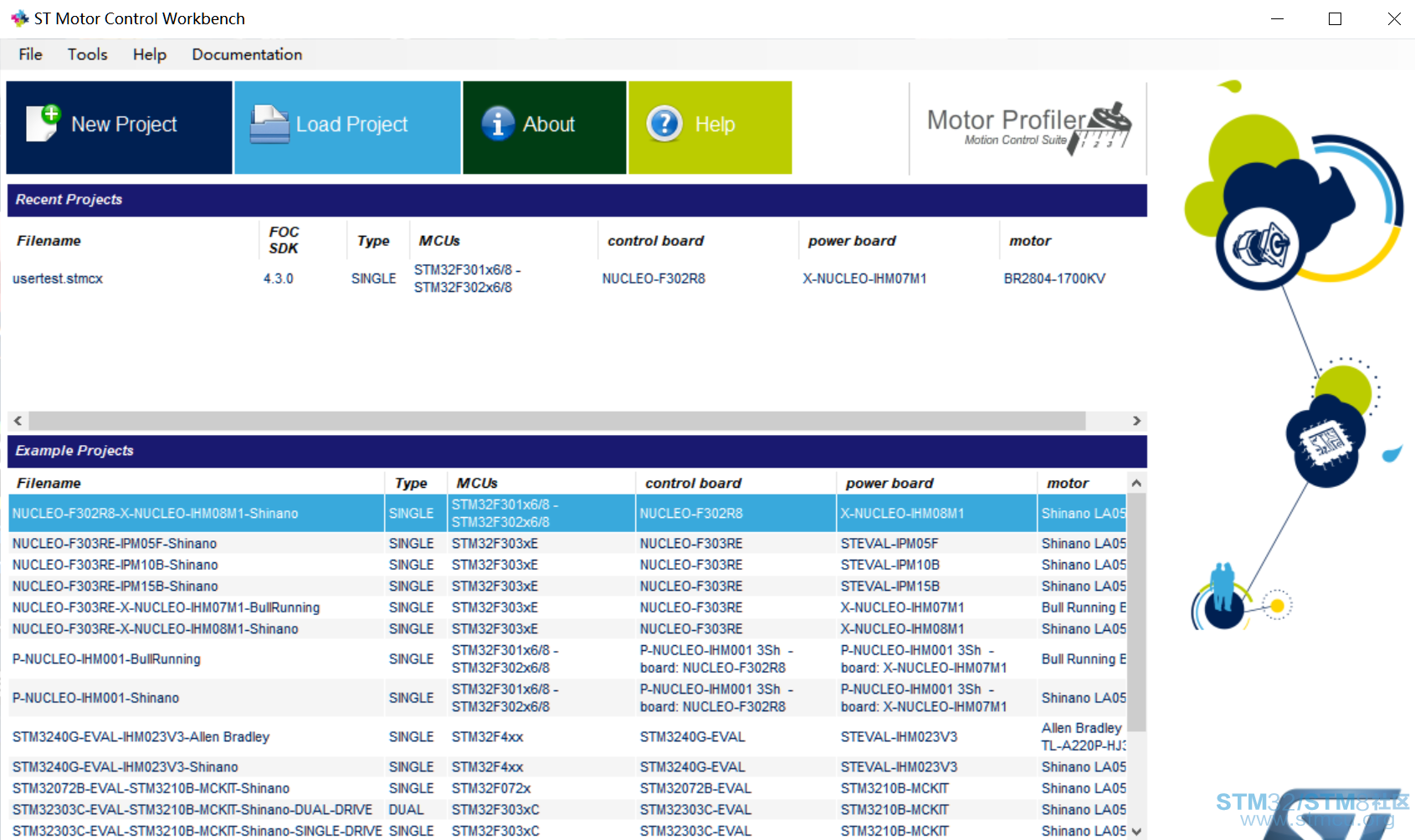
Task: Start a New Project
Action: pos(119,127)
